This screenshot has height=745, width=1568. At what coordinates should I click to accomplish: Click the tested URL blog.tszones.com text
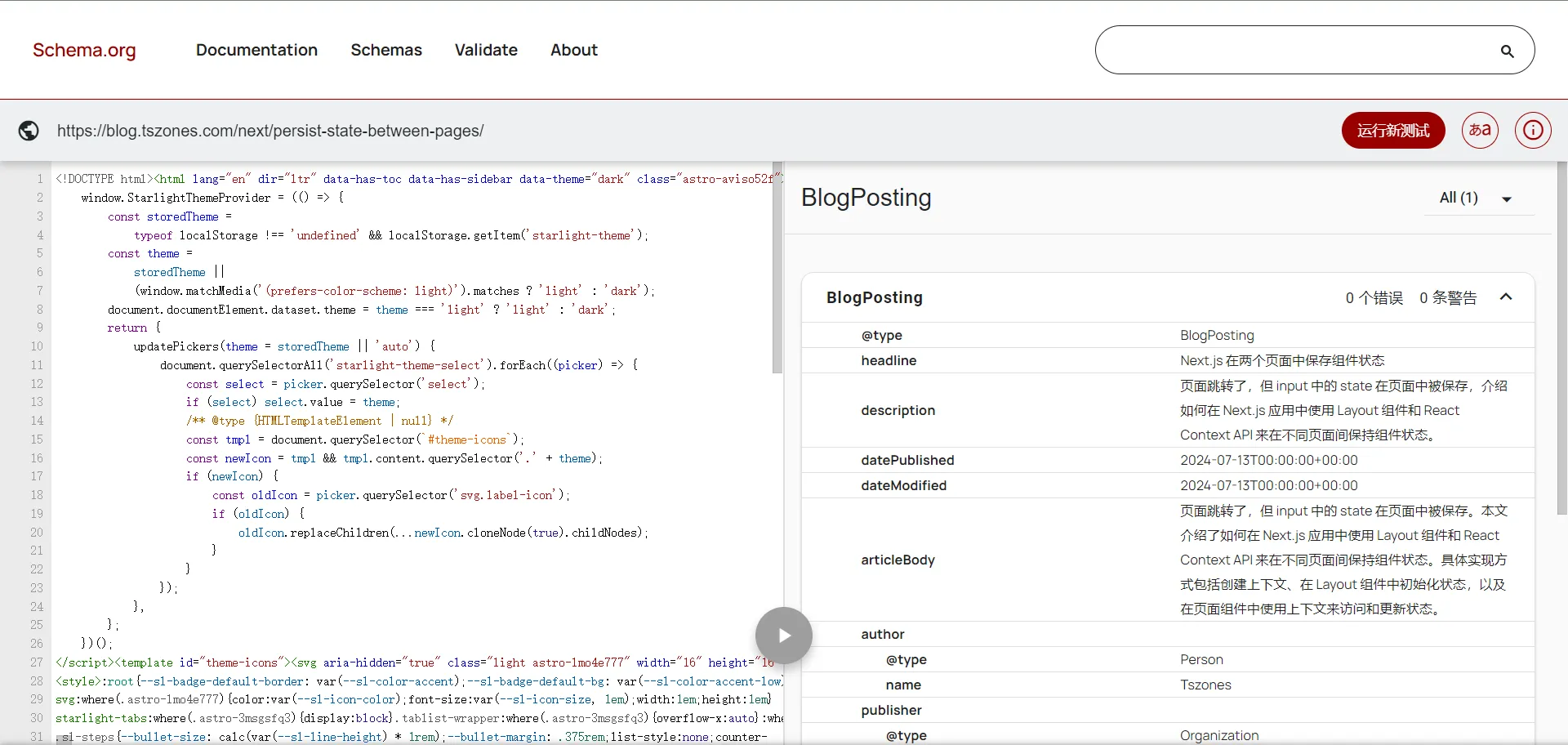[270, 131]
